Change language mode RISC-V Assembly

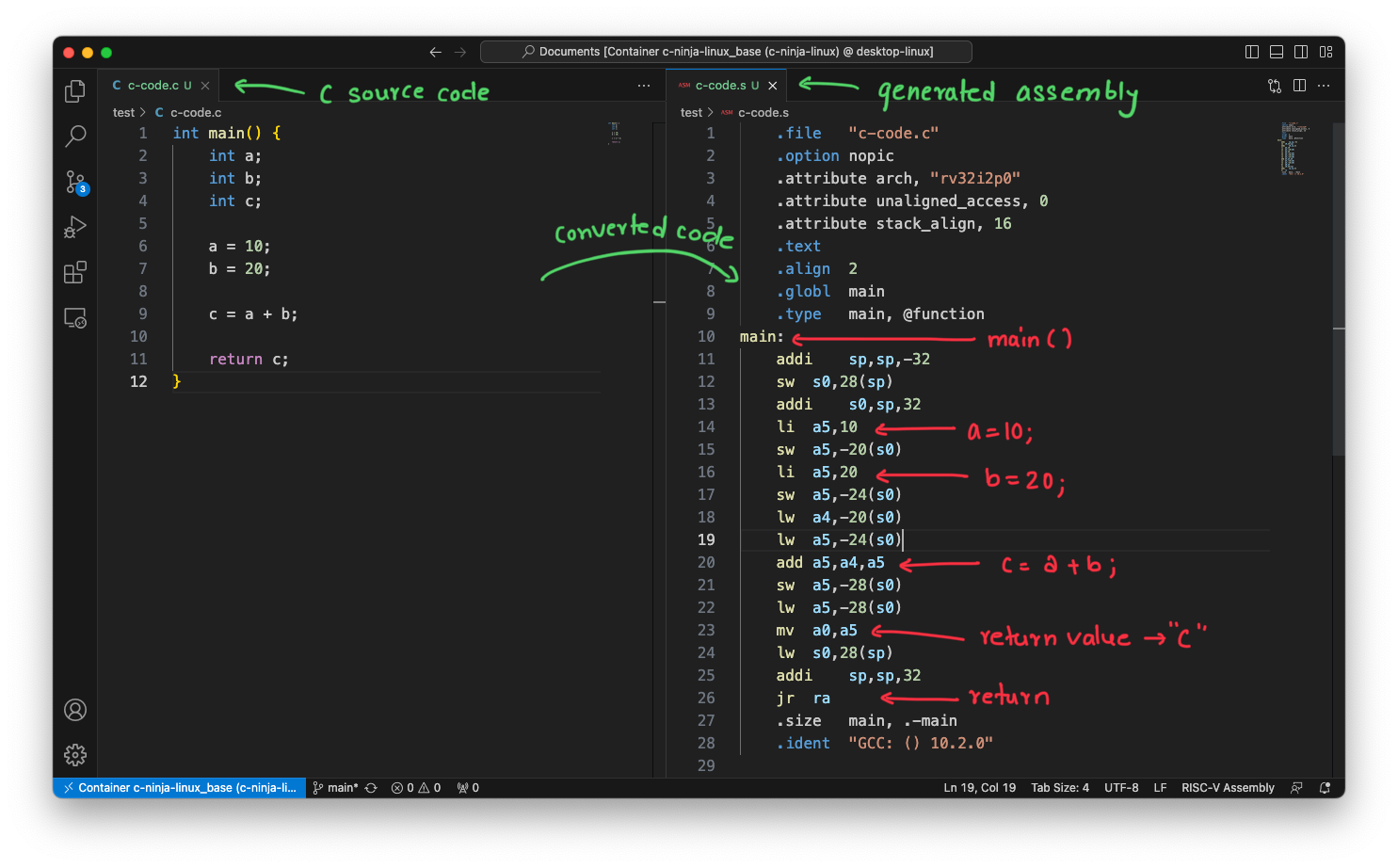tap(1228, 788)
